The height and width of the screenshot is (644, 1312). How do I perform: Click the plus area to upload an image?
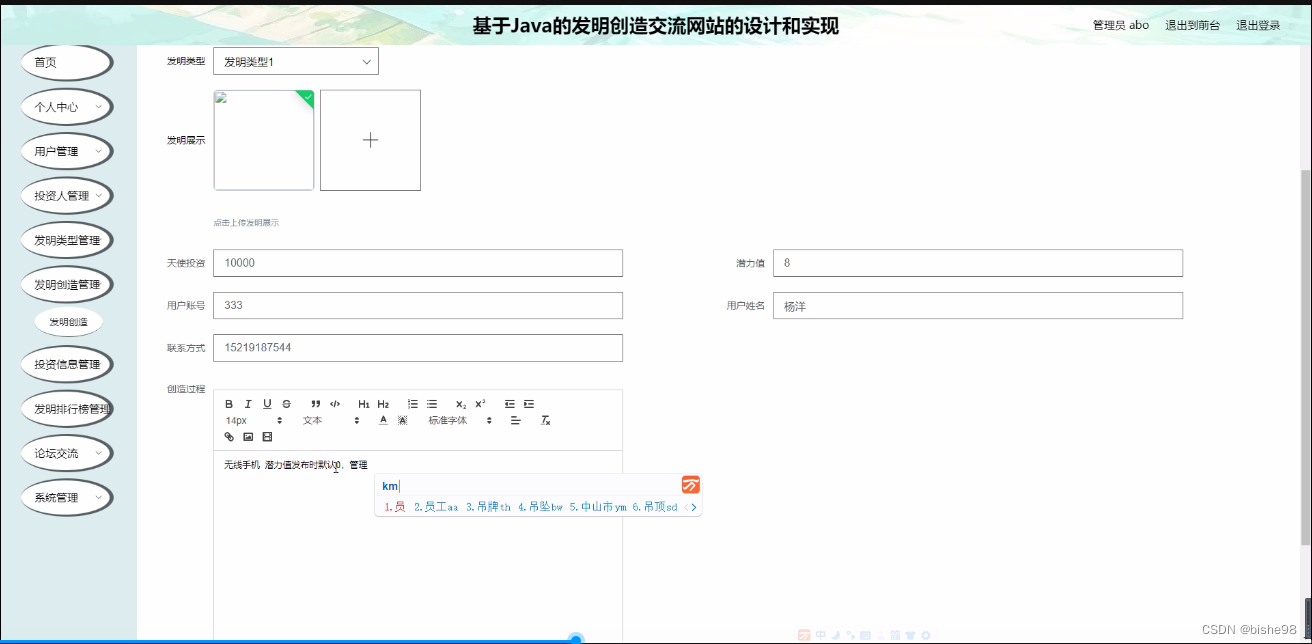tap(370, 140)
